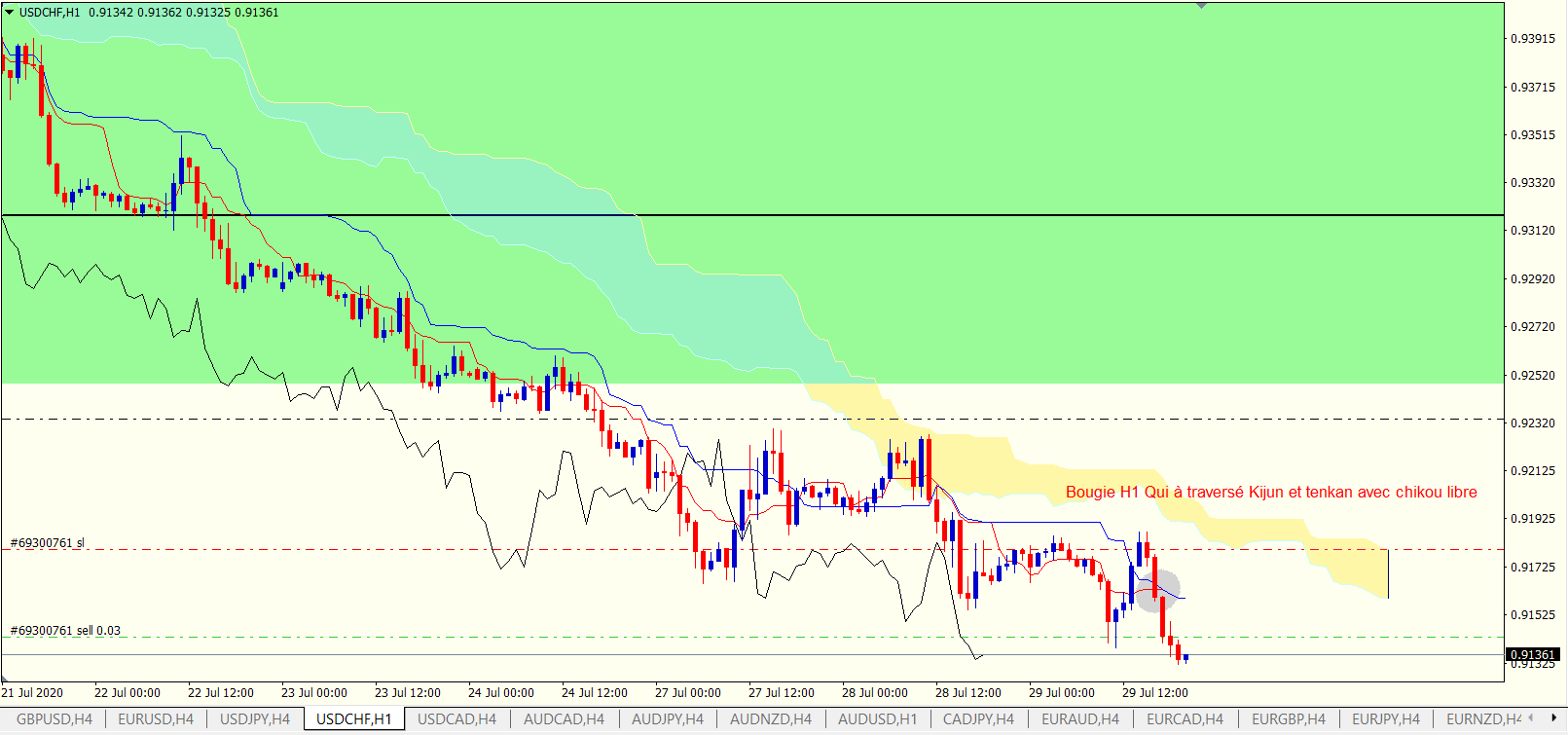Open the AUDUSD,H1 chart tab

(878, 719)
